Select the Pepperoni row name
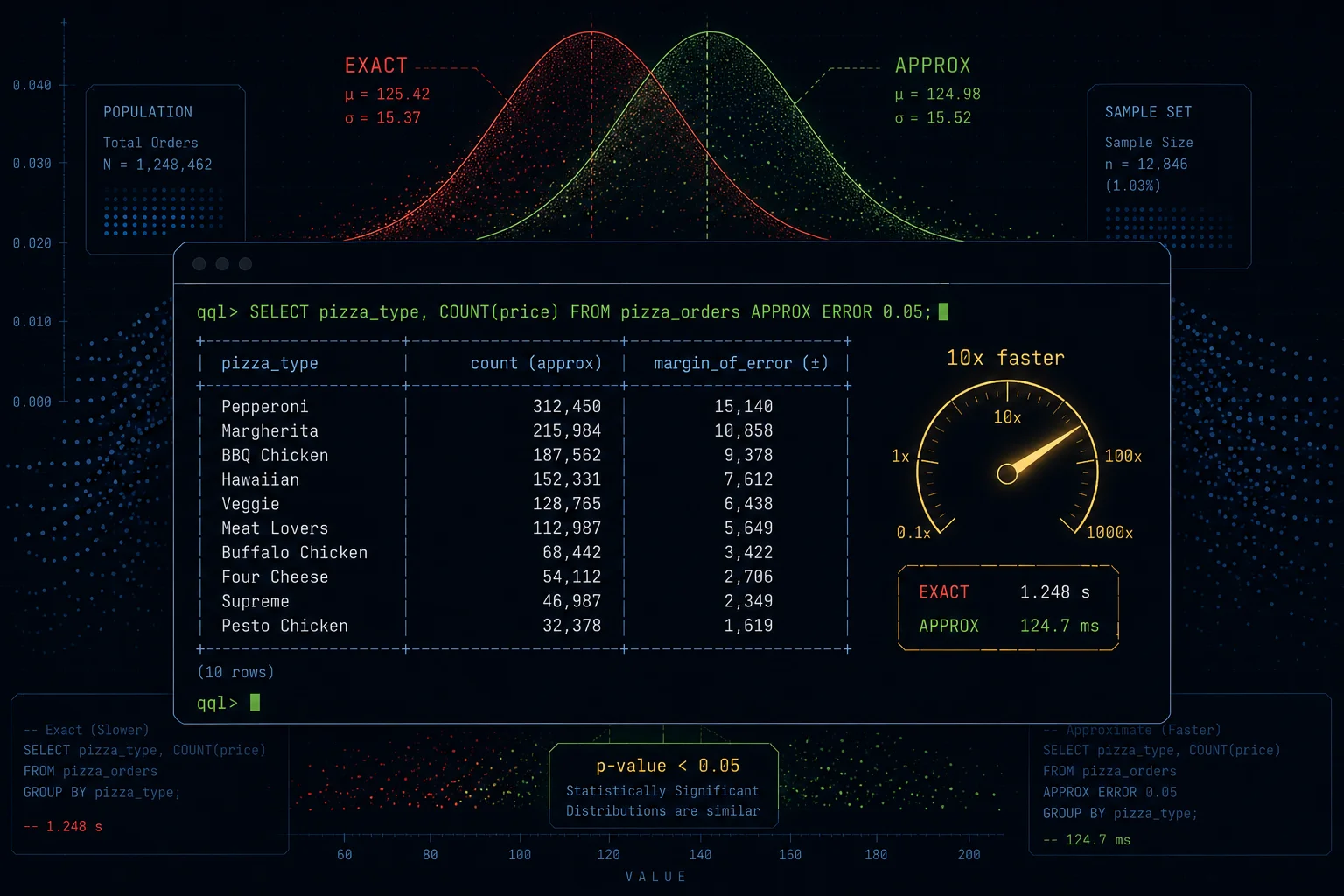 point(264,407)
